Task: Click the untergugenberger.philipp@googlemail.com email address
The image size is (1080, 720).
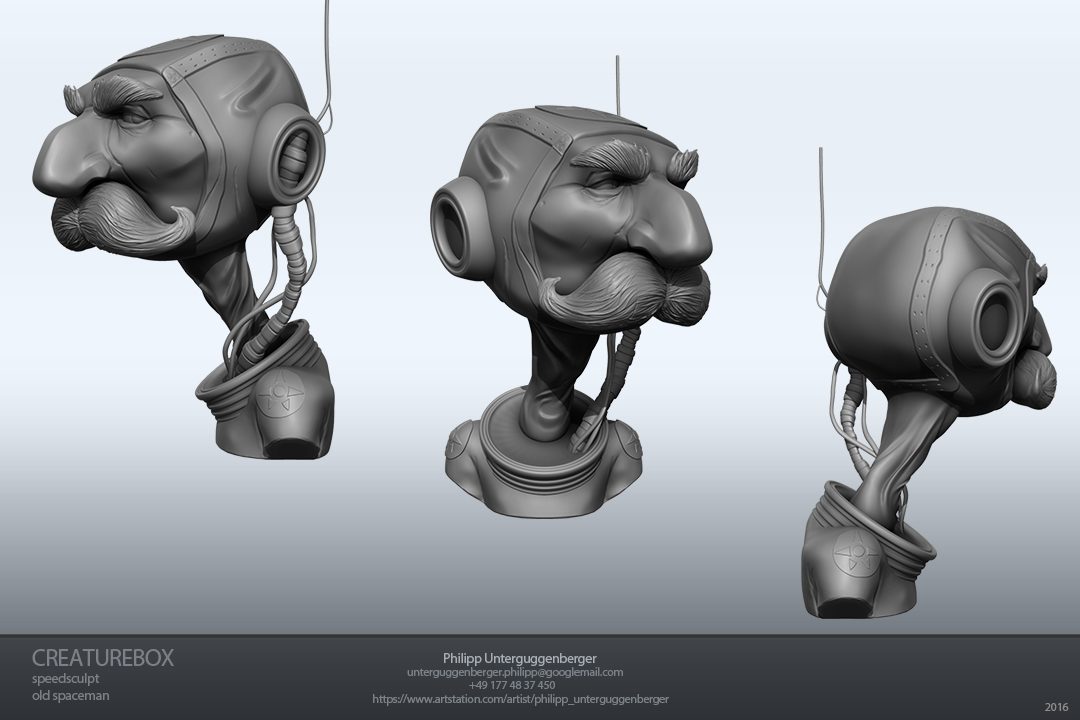Action: point(515,672)
